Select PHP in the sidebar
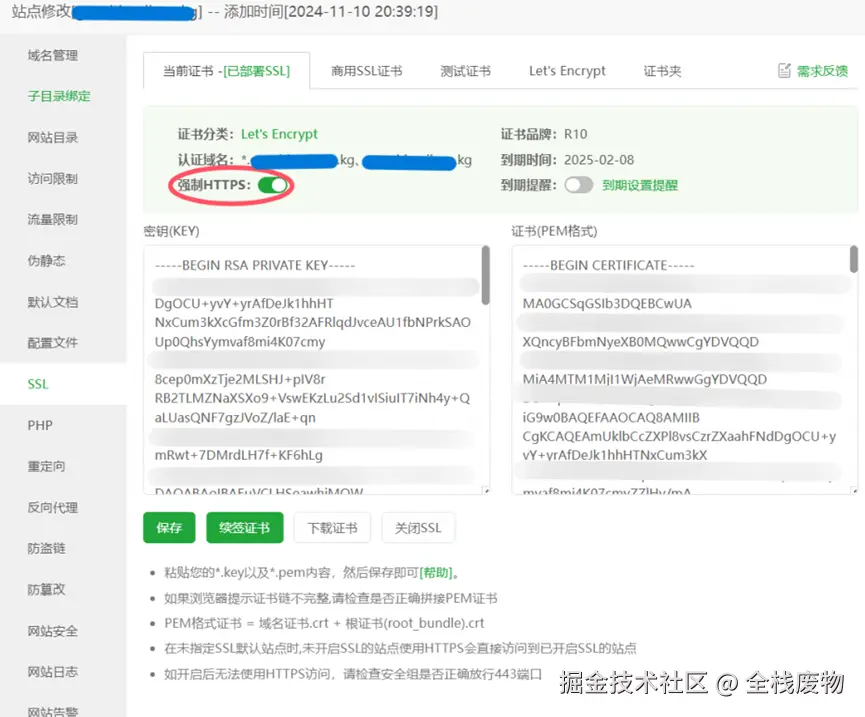Screen dimensions: 865x717 pyautogui.click(x=40, y=425)
